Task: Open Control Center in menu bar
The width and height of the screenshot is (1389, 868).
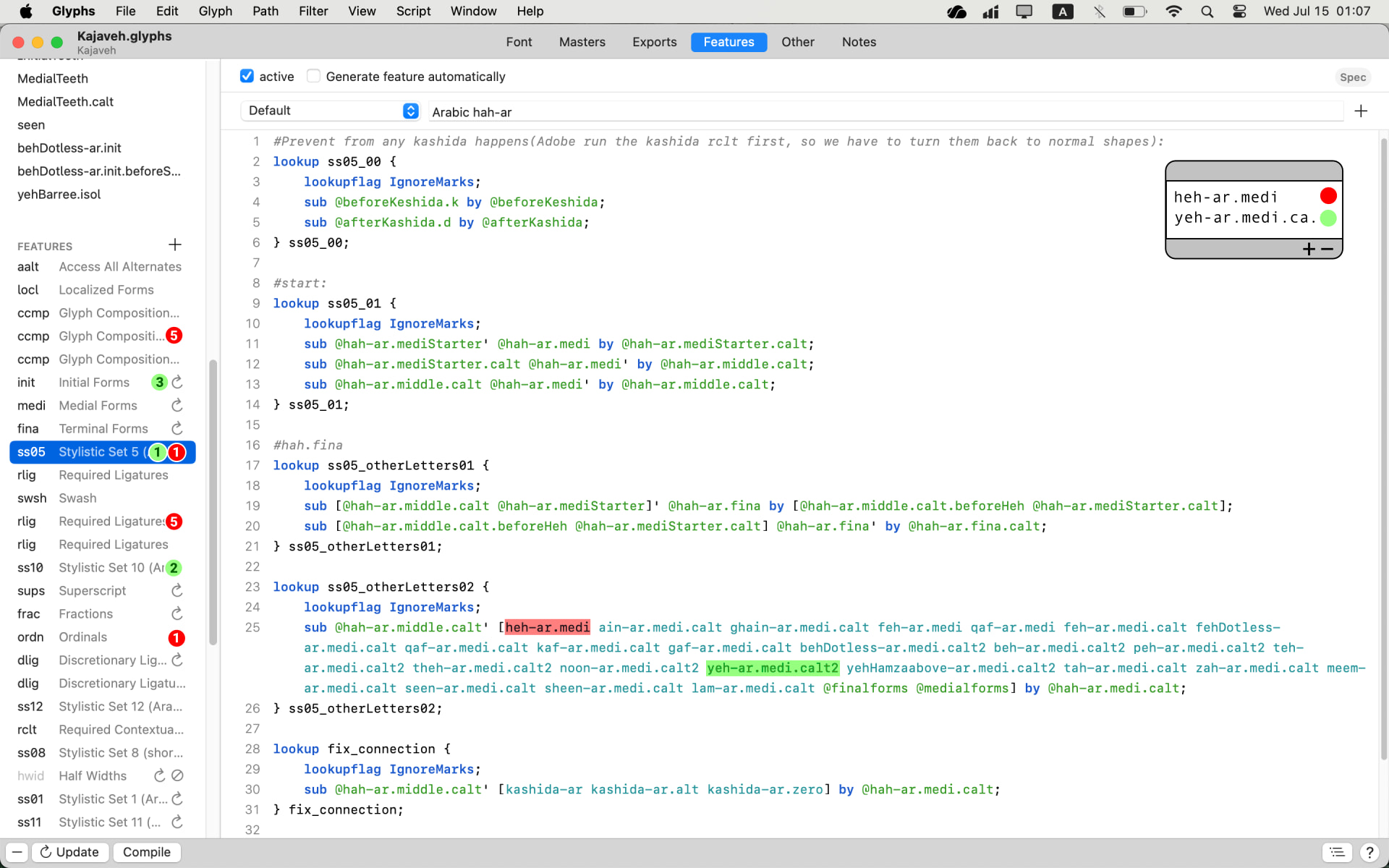Action: coord(1239,12)
